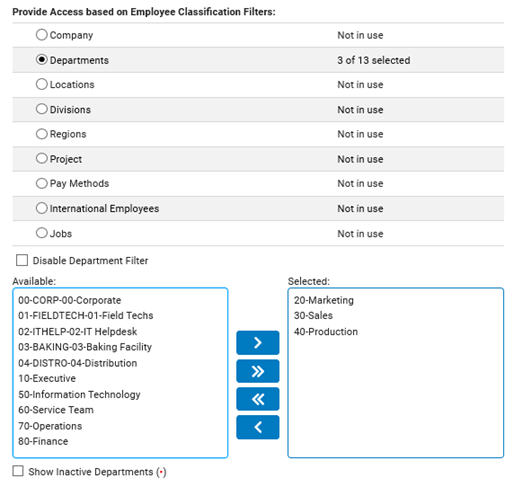Select the International Employees radio option
This screenshot has width=514, height=478.
click(x=42, y=208)
